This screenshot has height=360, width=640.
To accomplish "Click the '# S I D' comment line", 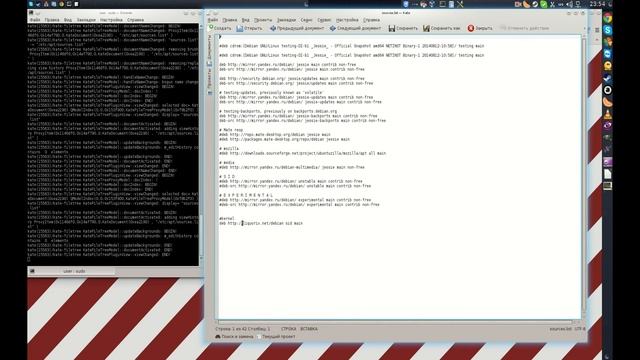I will (x=227, y=176).
